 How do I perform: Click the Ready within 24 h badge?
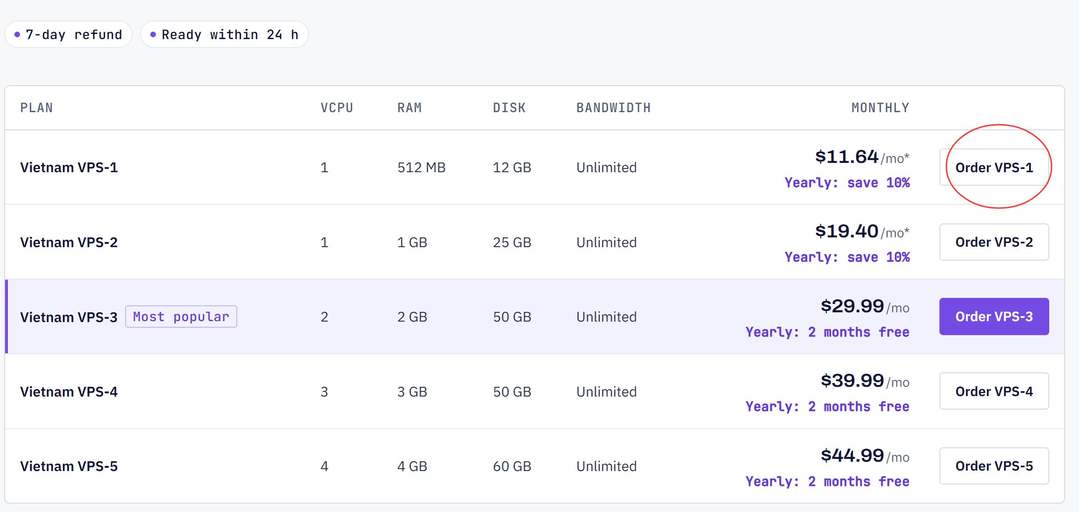coord(224,34)
